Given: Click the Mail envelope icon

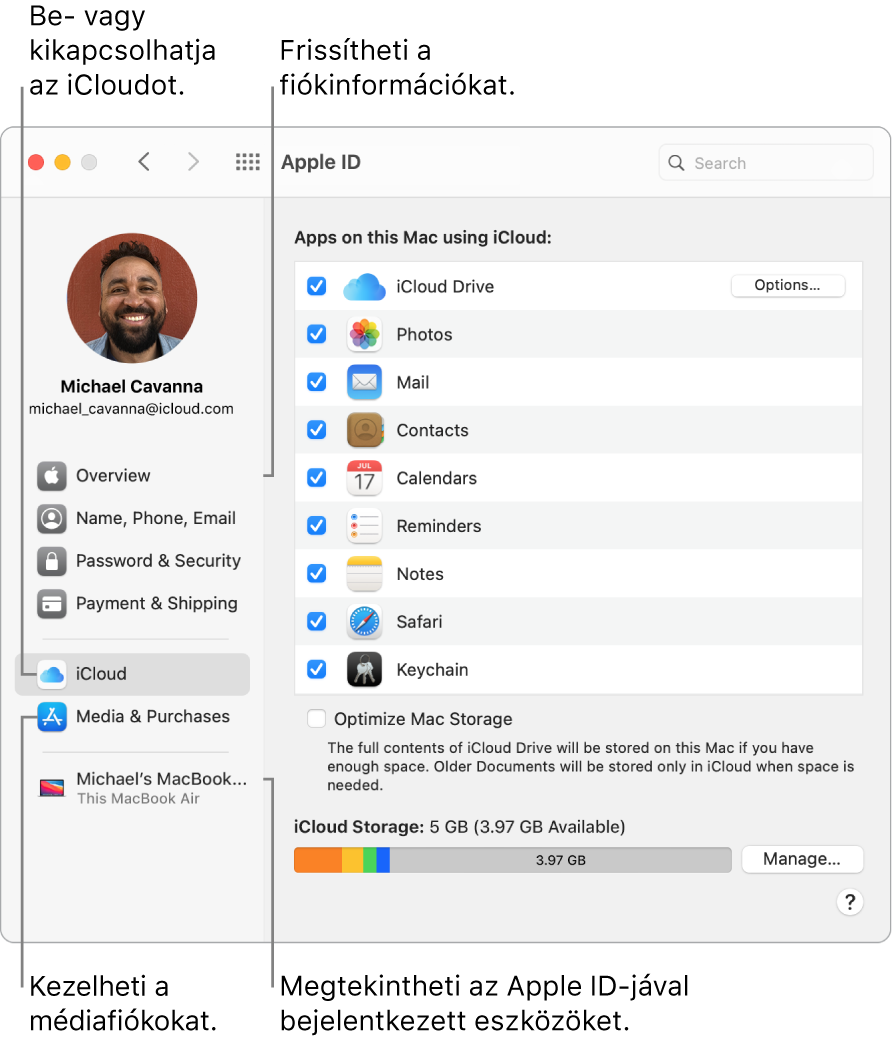Looking at the screenshot, I should (x=365, y=382).
